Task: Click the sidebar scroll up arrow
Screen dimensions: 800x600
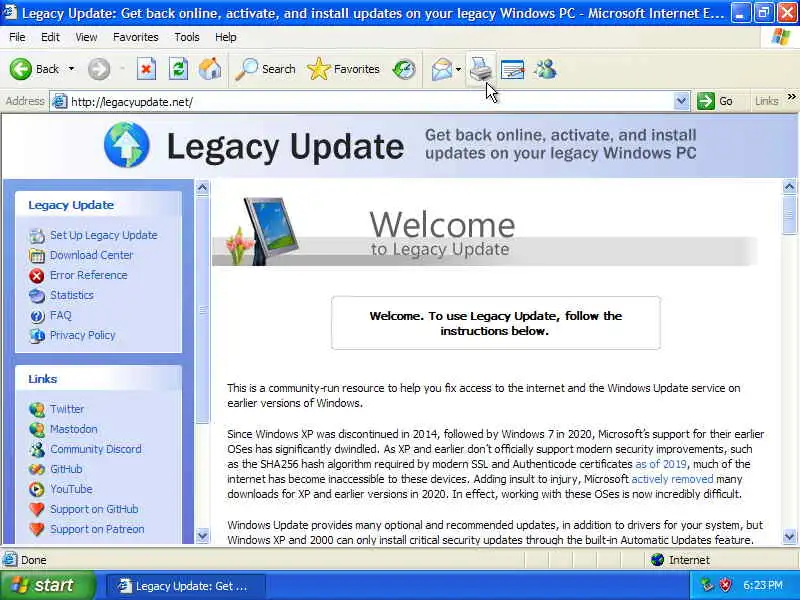Action: (203, 188)
